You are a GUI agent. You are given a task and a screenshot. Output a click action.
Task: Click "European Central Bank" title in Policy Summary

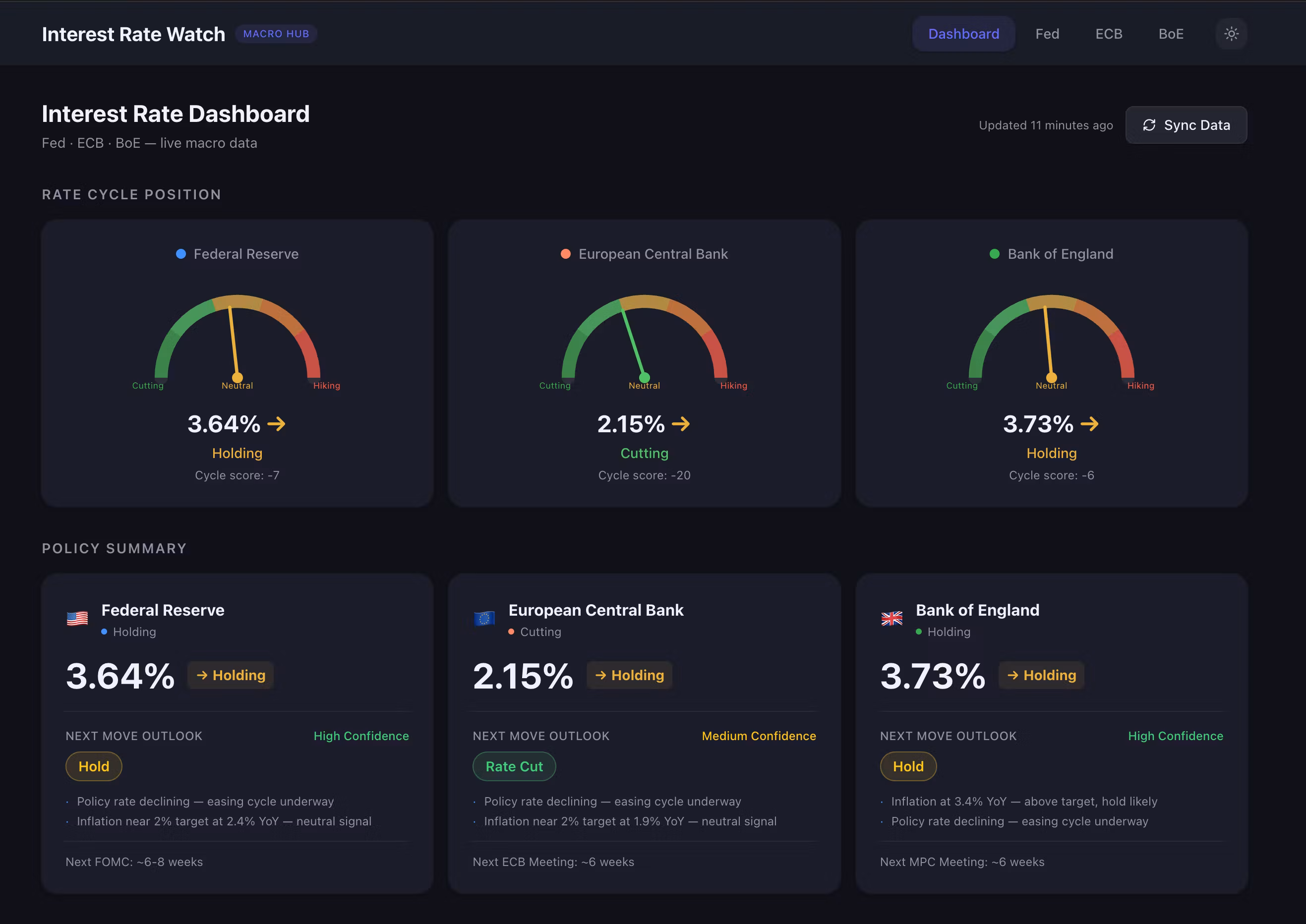596,610
